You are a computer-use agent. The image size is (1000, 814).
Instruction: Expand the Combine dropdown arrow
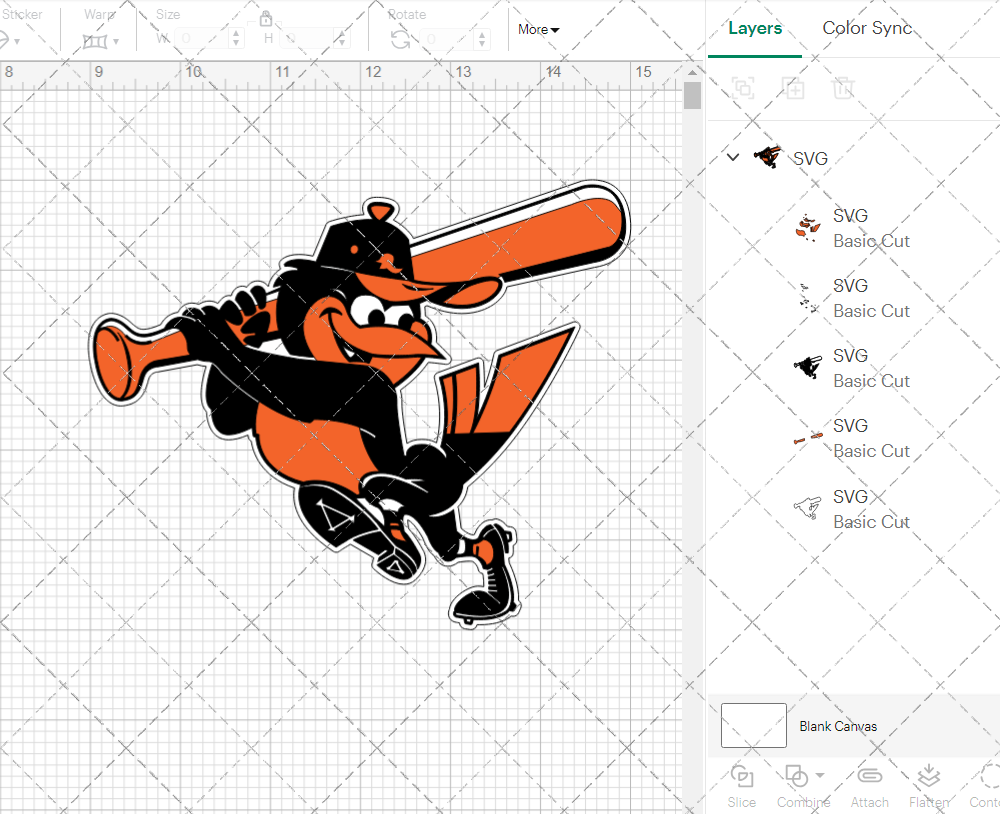click(820, 776)
